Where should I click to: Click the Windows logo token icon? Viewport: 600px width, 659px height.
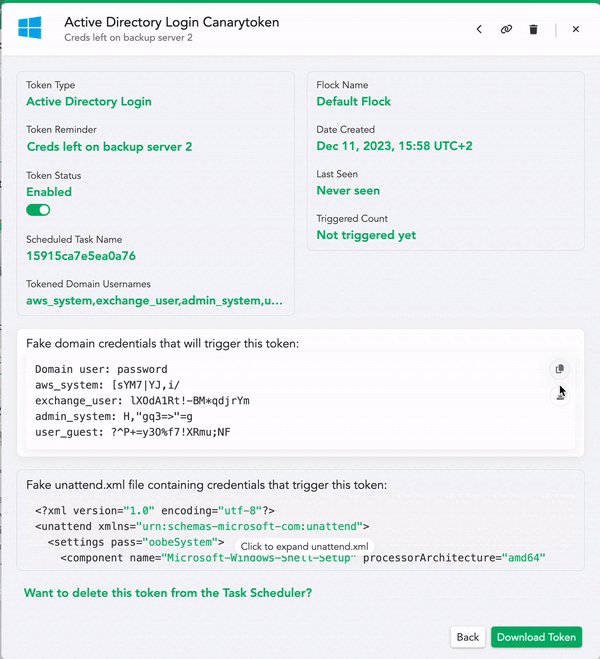pyautogui.click(x=30, y=28)
